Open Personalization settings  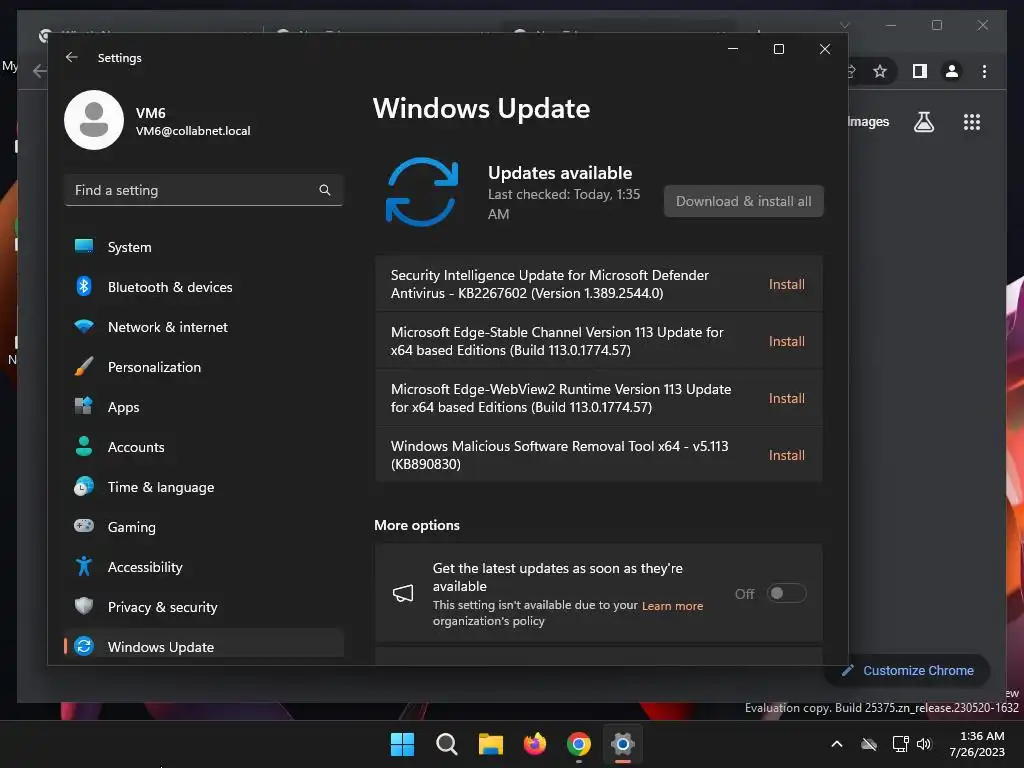(204, 367)
